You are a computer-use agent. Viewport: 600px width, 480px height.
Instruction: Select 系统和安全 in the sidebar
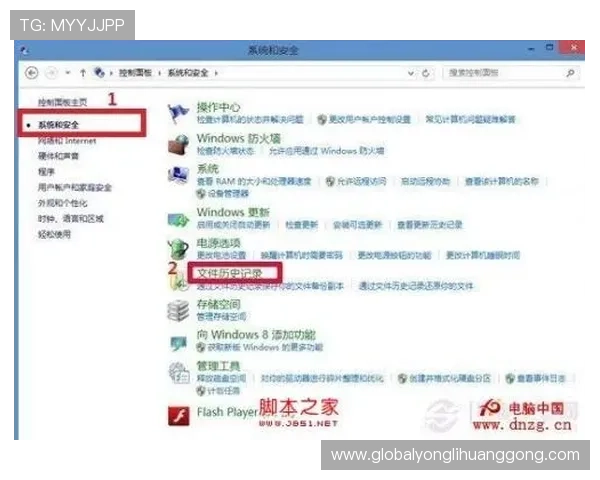(x=58, y=125)
